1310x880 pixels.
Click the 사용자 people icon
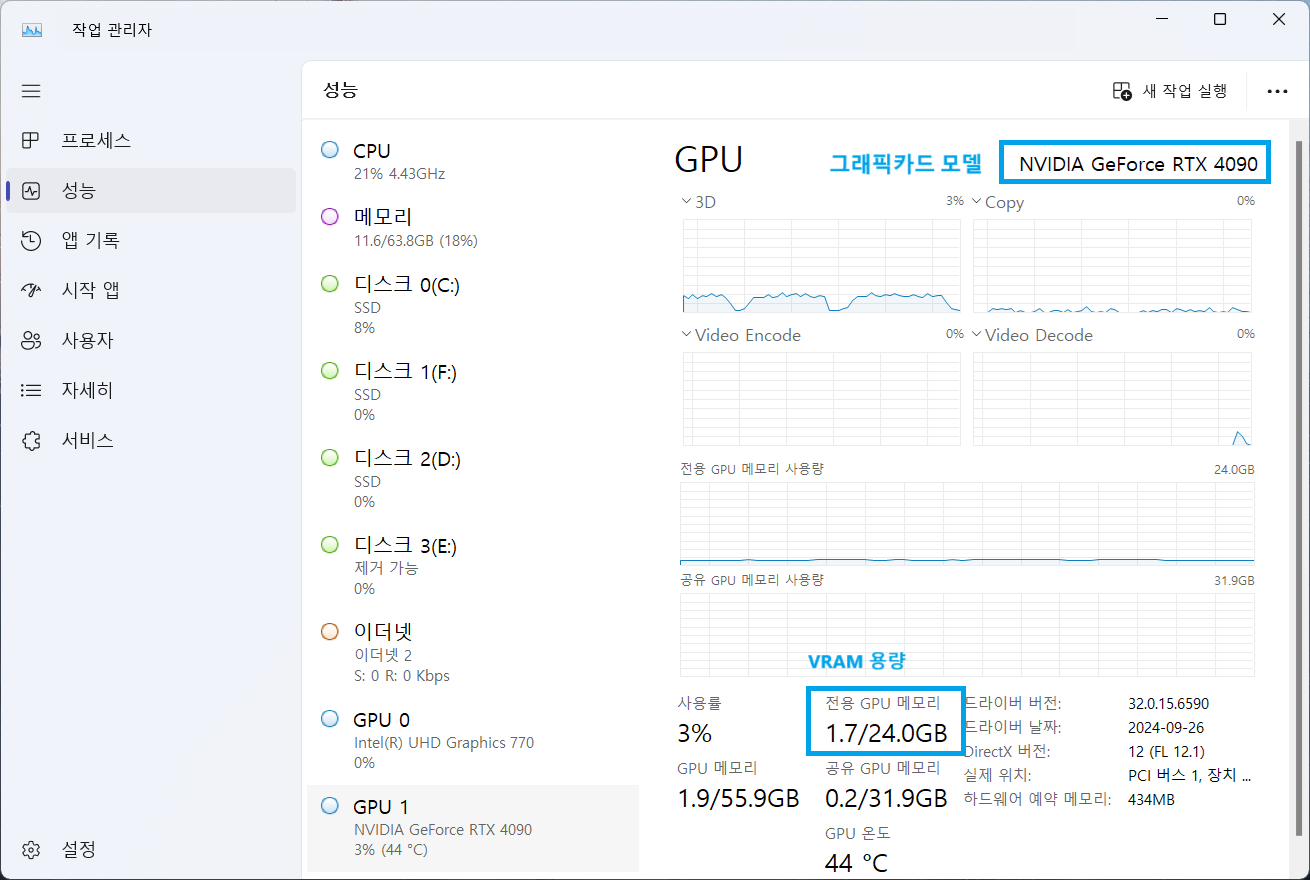[x=31, y=340]
